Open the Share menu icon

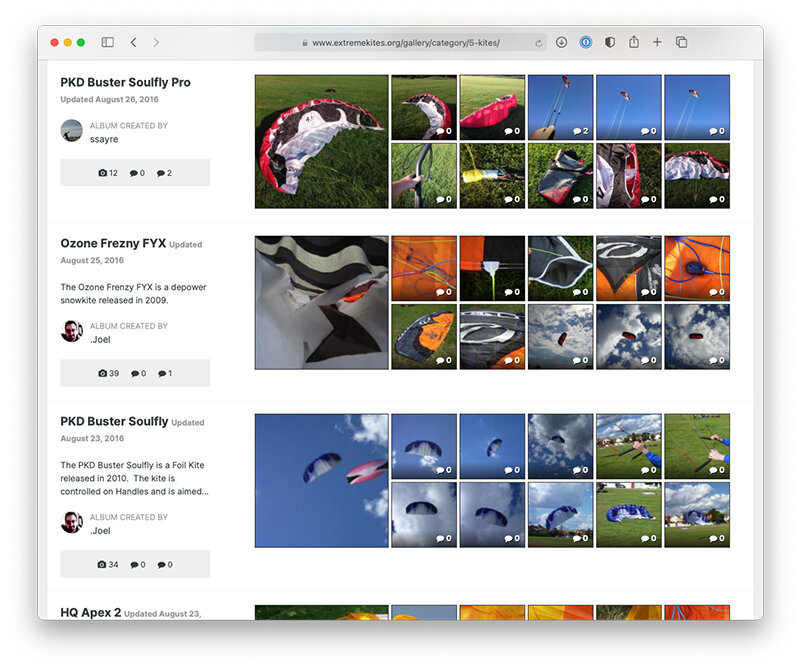[634, 42]
